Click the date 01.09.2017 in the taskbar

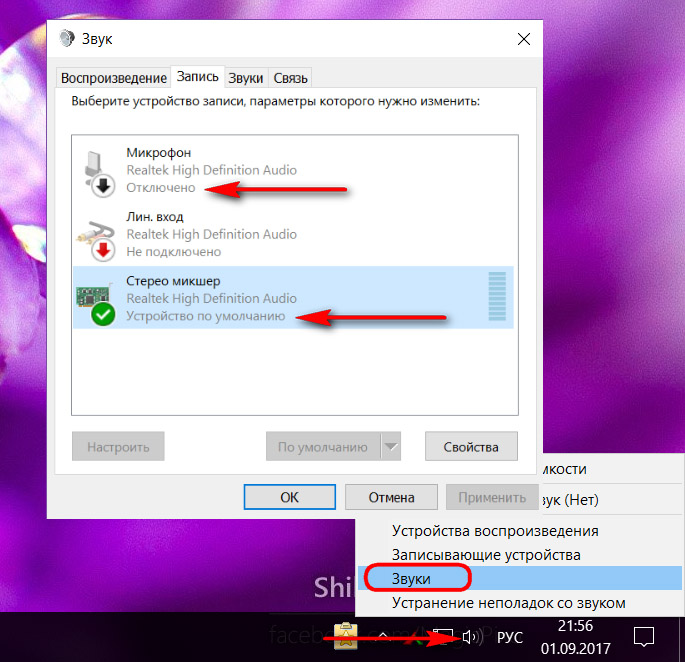coord(575,648)
